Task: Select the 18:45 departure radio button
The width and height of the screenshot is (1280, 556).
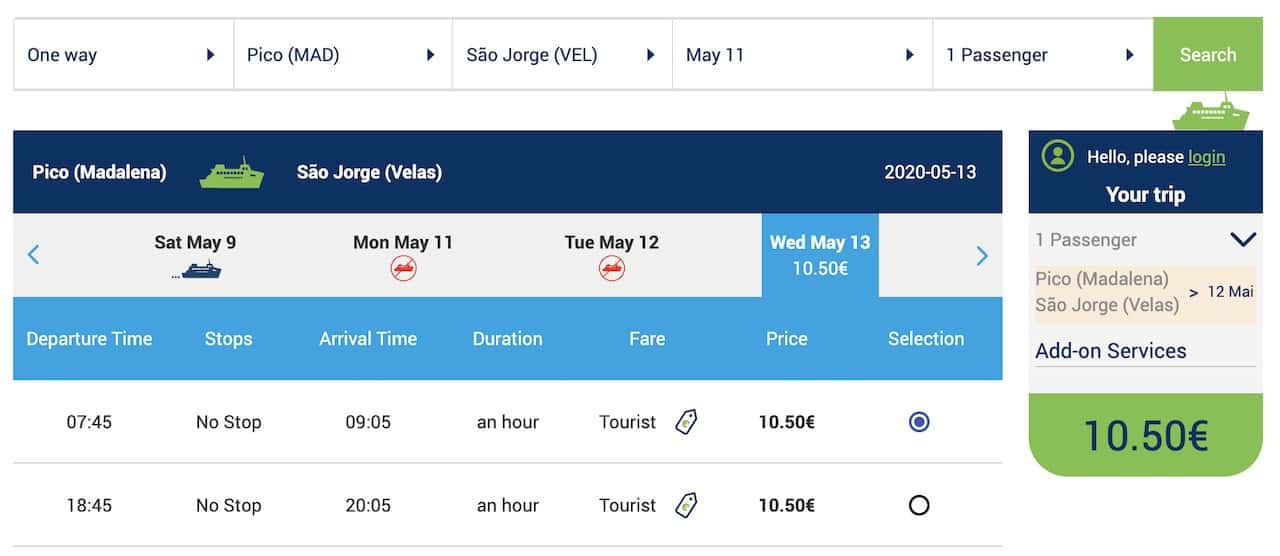Action: pos(919,505)
